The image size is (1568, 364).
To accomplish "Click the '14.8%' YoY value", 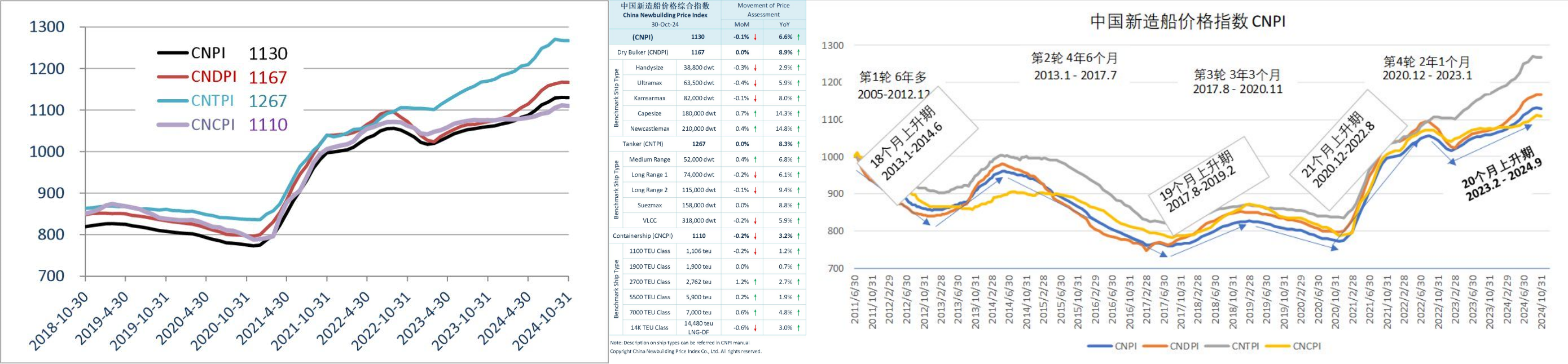I will (784, 129).
